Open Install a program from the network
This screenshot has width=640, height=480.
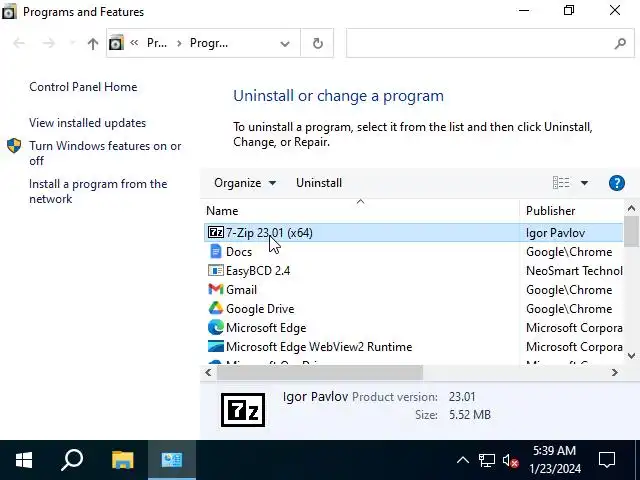point(98,191)
